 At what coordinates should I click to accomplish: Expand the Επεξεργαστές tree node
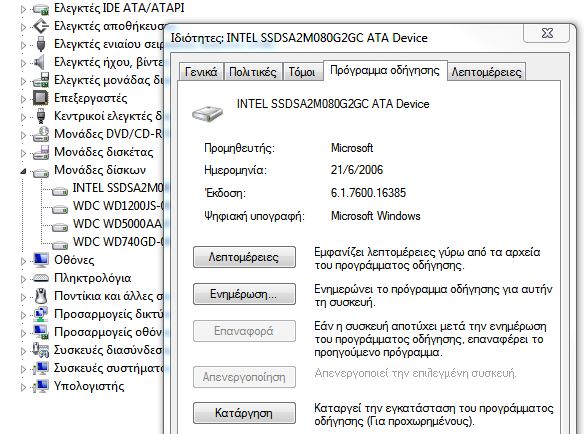click(23, 99)
